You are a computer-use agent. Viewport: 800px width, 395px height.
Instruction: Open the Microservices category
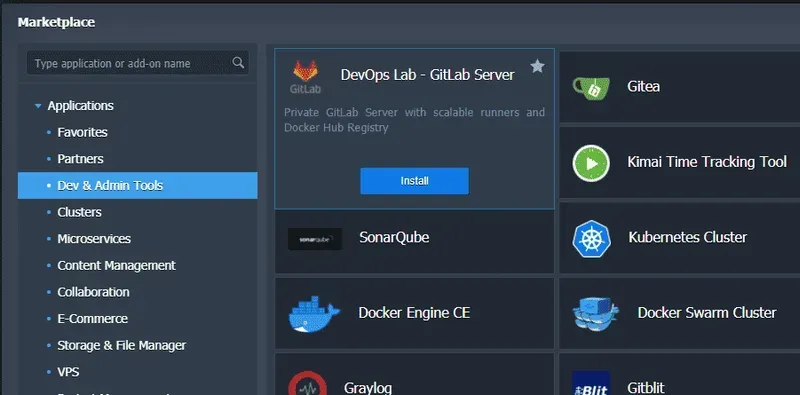tap(94, 238)
